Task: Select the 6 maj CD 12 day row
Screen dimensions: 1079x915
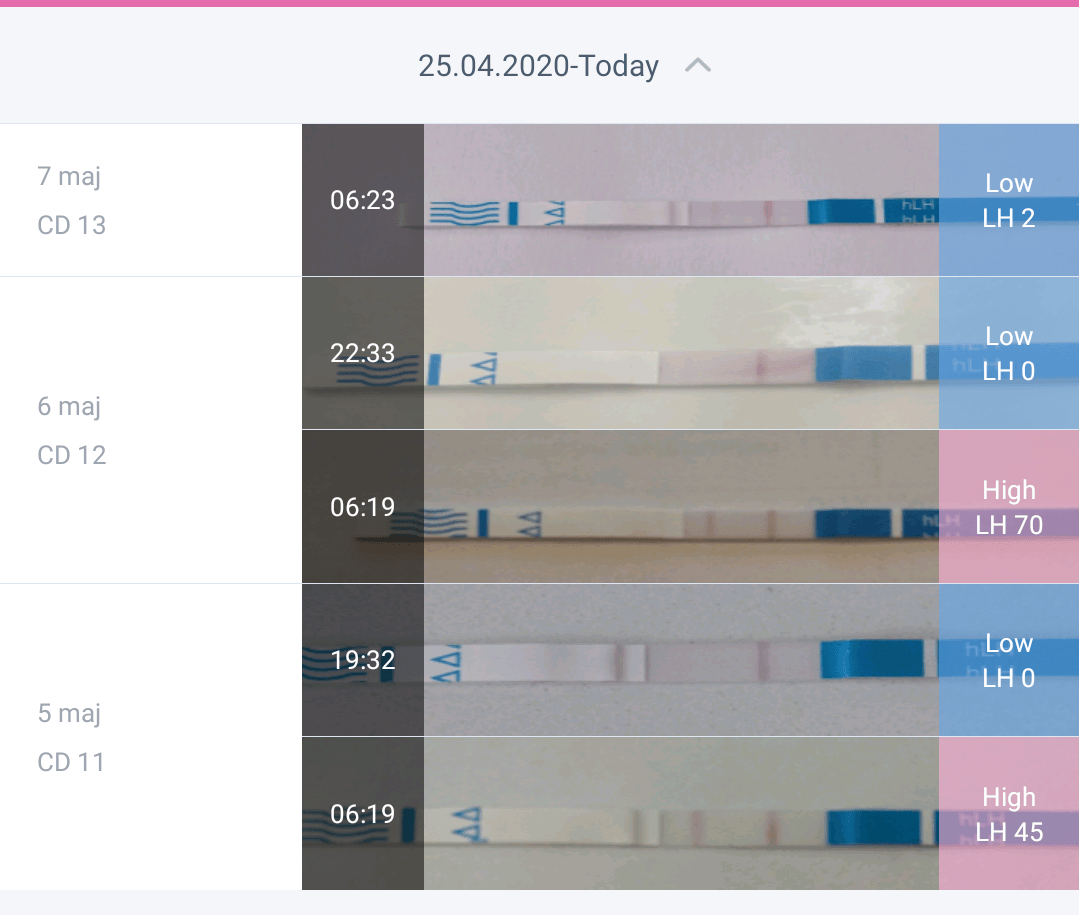Action: click(x=151, y=431)
